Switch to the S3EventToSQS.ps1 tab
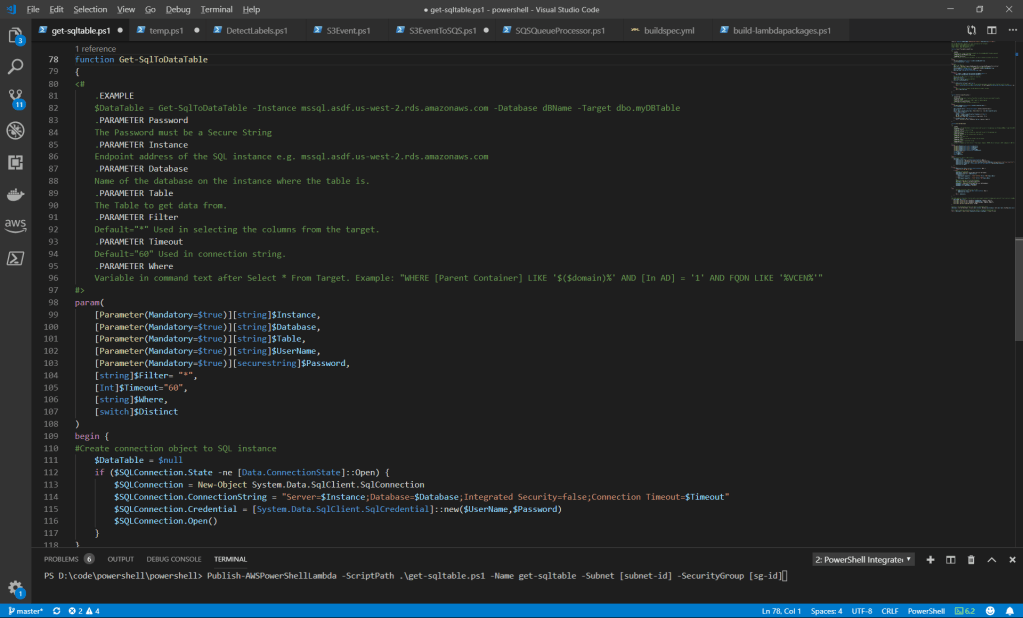The width and height of the screenshot is (1023, 618). coord(442,30)
